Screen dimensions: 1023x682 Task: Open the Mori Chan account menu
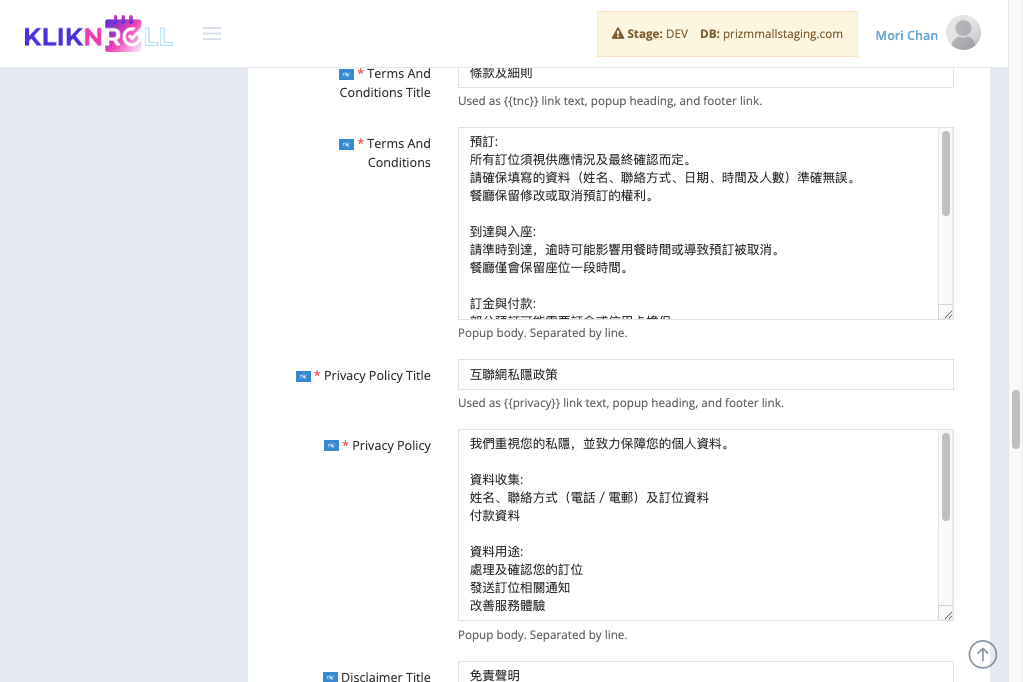click(x=906, y=35)
